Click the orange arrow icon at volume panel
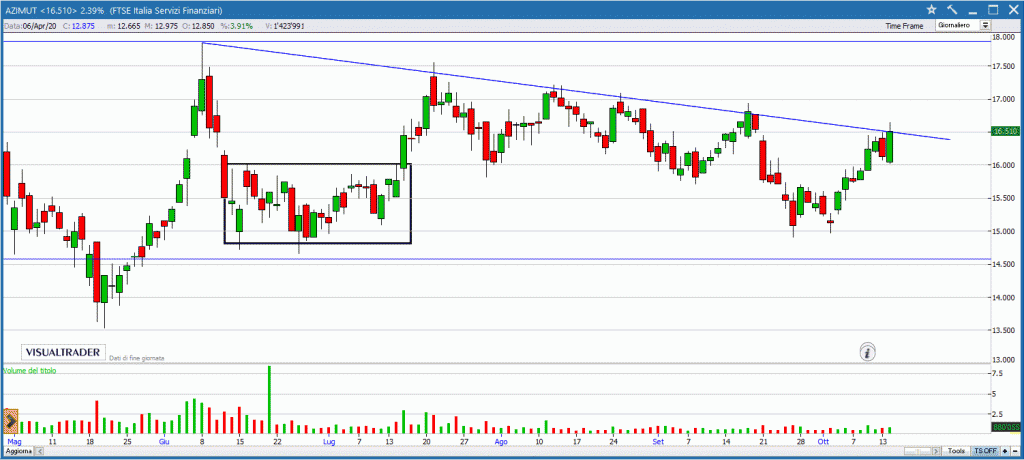 [x=10, y=423]
